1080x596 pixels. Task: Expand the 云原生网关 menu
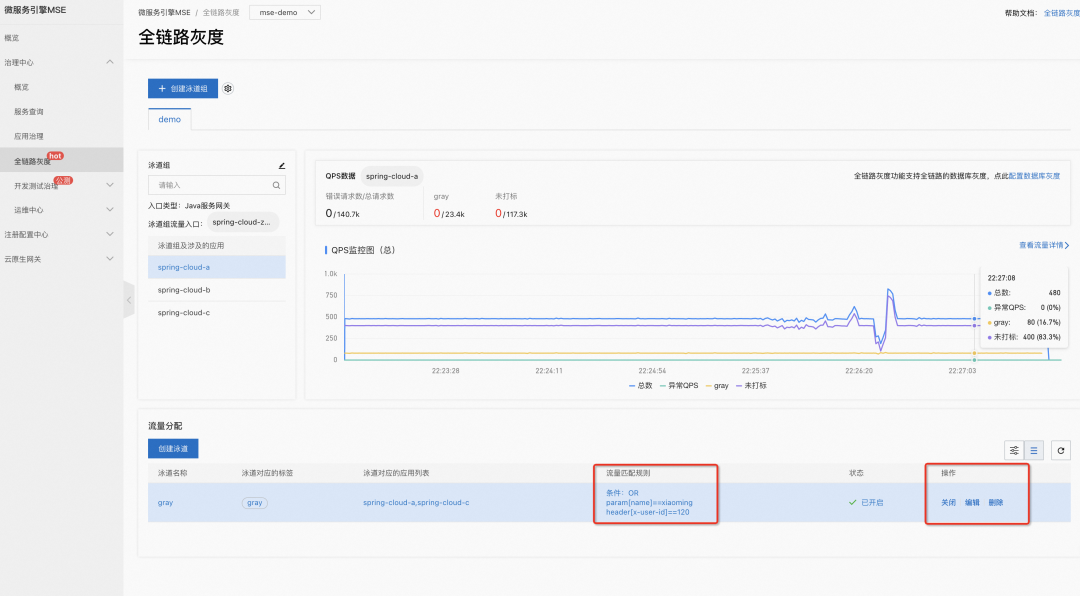point(110,258)
